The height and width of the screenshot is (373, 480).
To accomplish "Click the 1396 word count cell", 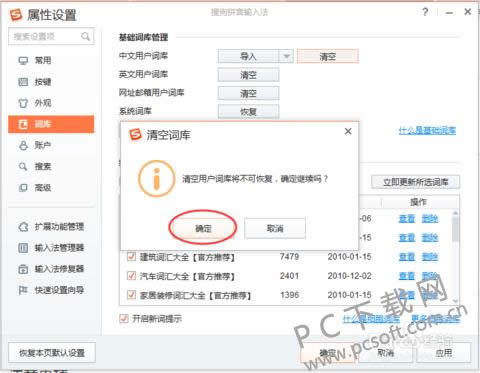I will click(289, 295).
